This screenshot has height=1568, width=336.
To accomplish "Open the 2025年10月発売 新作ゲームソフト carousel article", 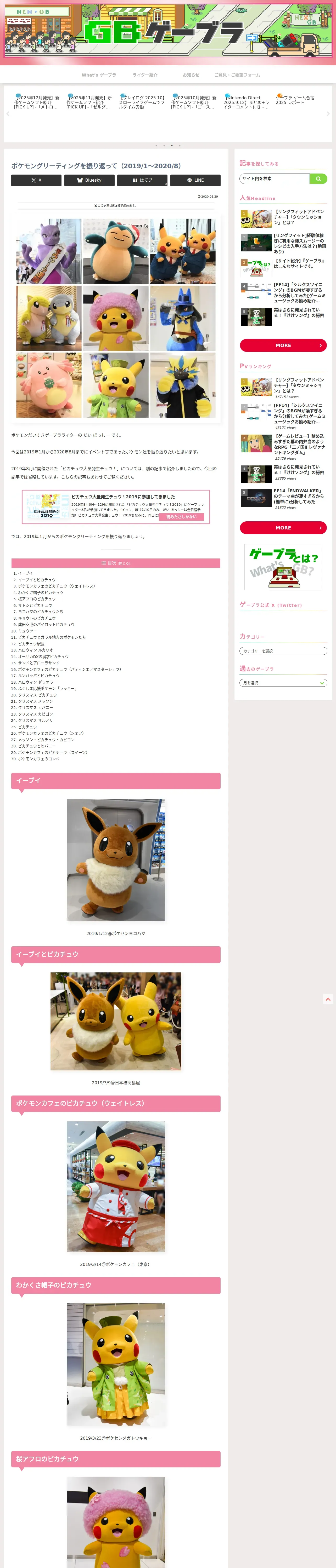I will point(194,102).
